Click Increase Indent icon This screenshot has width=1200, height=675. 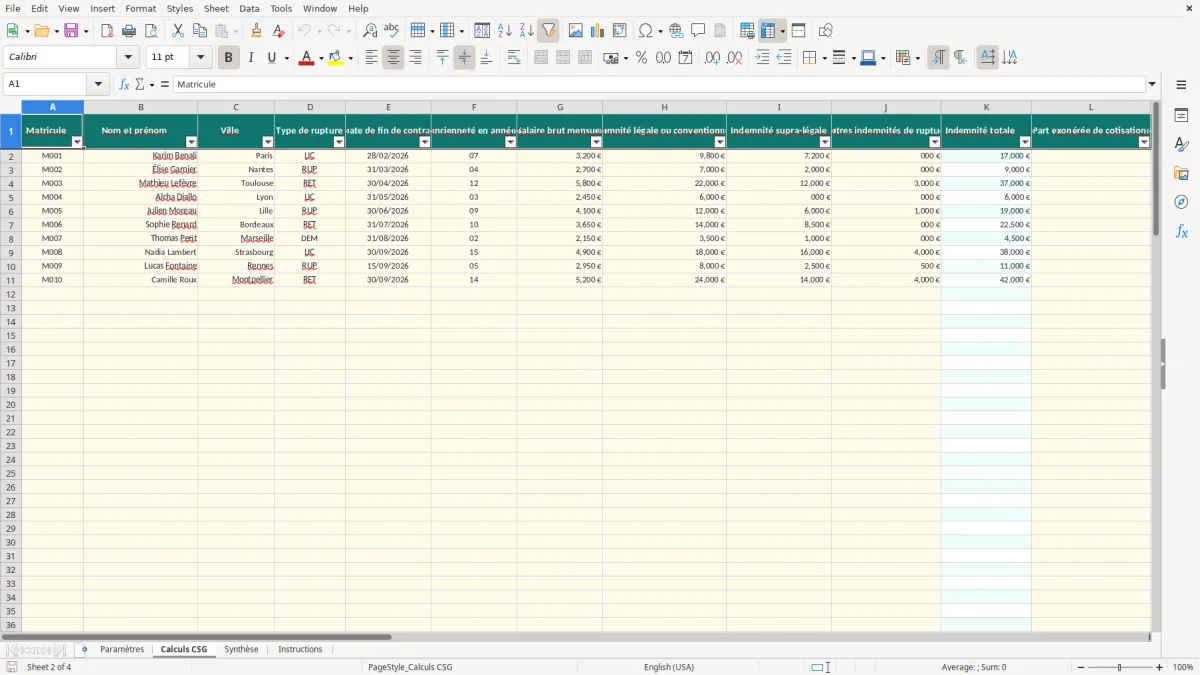[763, 58]
